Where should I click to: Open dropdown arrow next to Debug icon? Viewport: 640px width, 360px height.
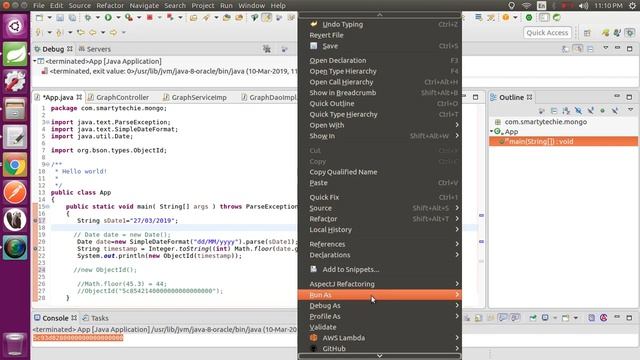[98, 18]
